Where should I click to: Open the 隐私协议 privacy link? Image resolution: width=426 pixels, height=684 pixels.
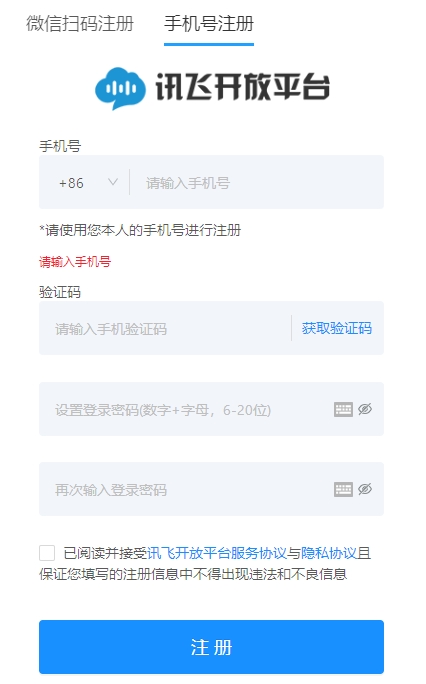[x=329, y=553]
